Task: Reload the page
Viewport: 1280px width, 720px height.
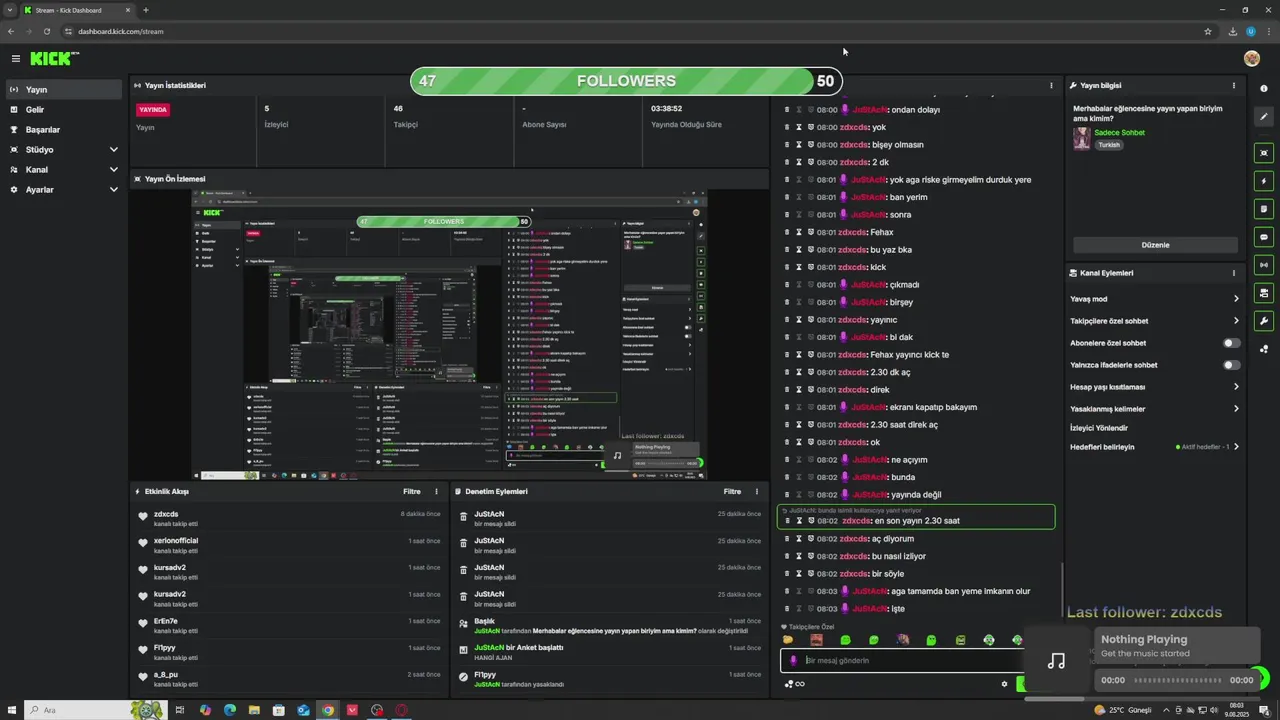Action: pyautogui.click(x=47, y=31)
